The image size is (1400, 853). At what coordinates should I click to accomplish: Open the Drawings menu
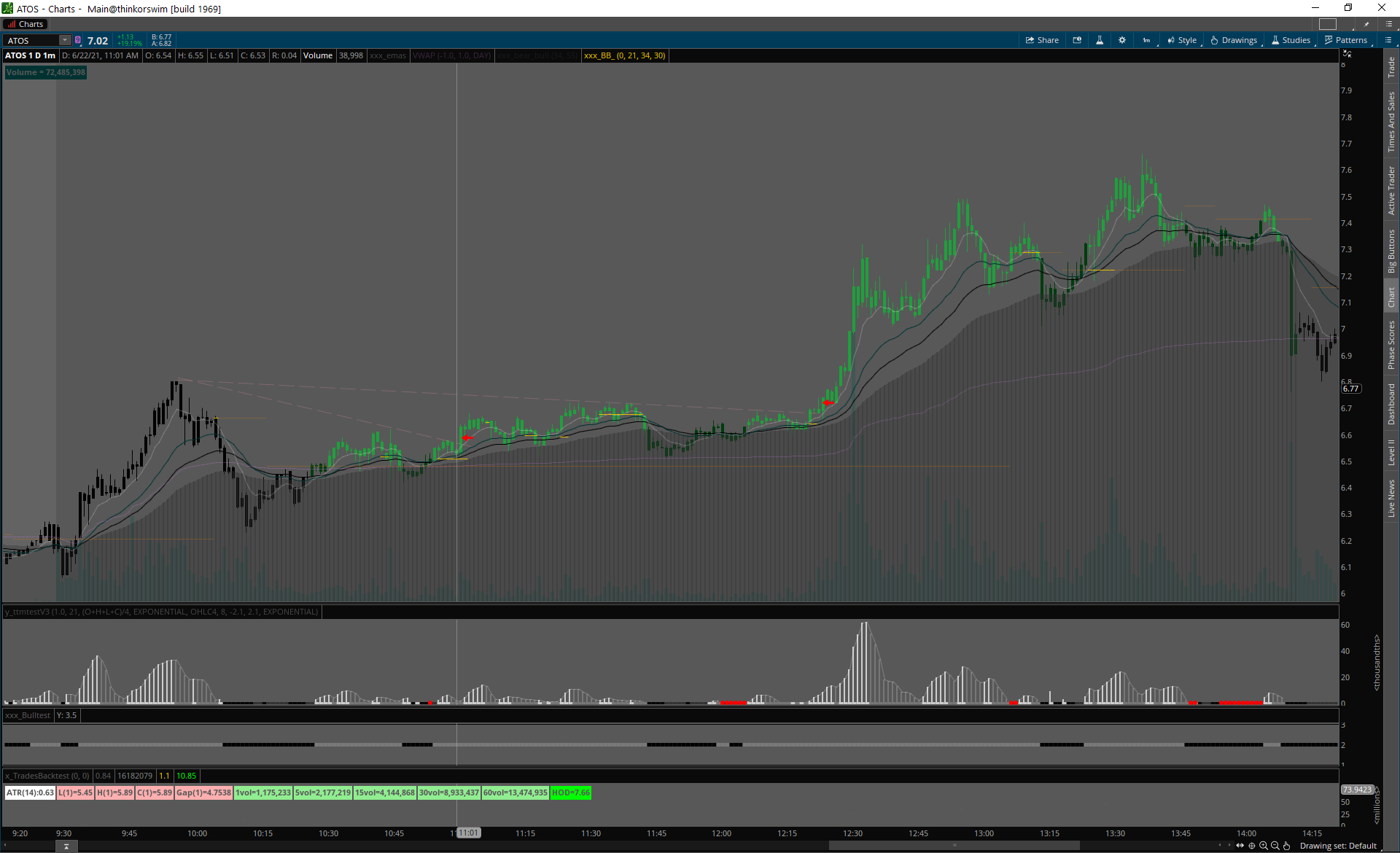pyautogui.click(x=1234, y=40)
